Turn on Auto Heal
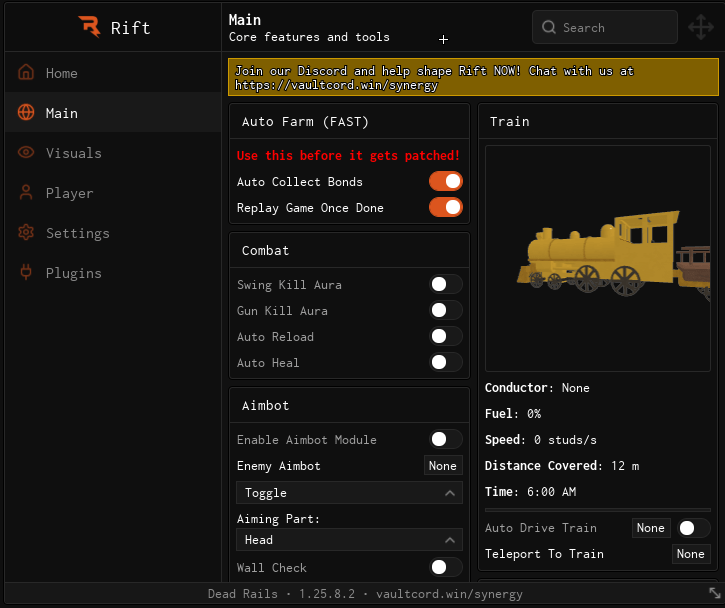Viewport: 725px width, 608px height. point(446,362)
